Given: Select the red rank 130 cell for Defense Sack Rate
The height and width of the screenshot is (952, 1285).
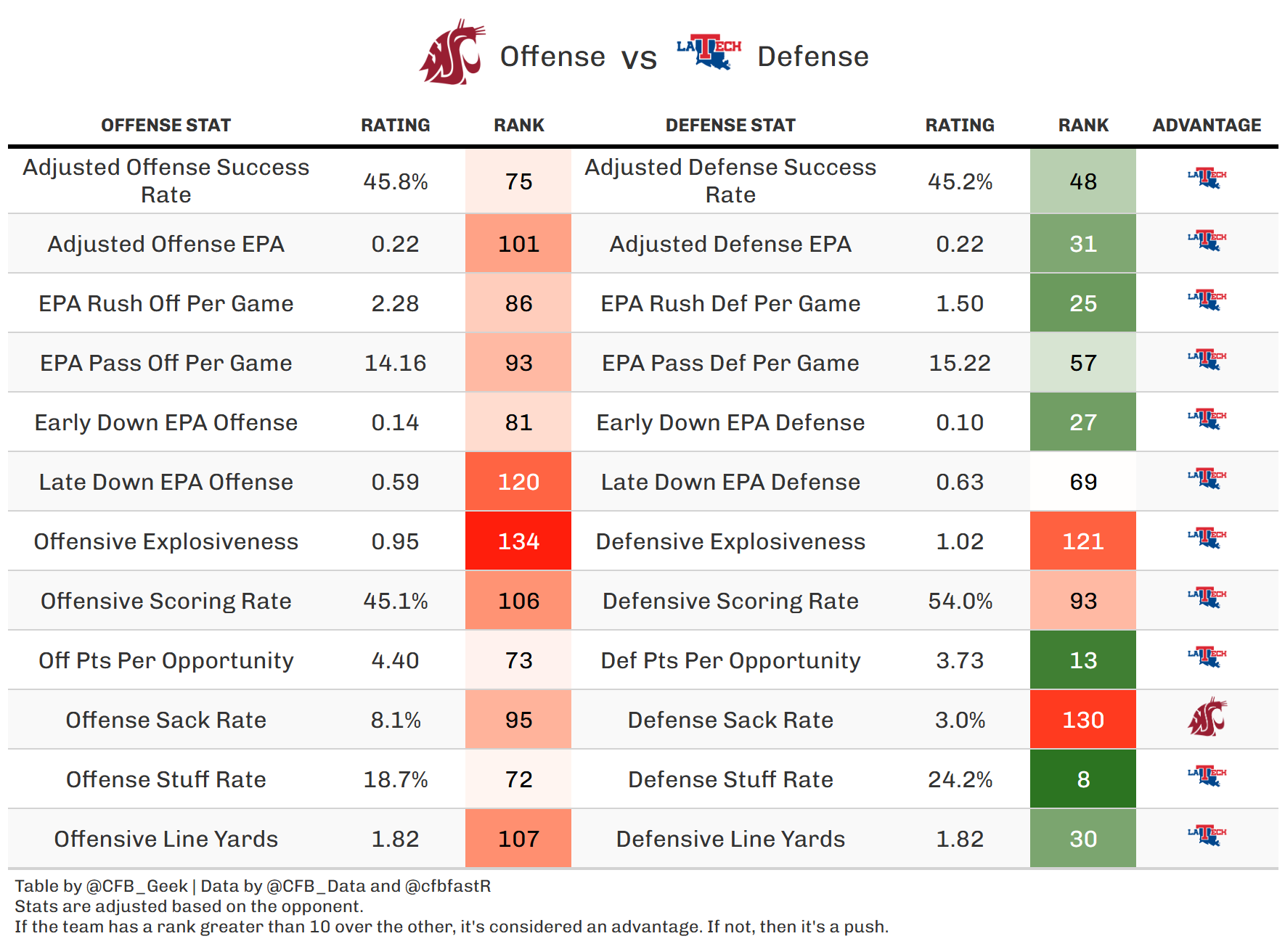Looking at the screenshot, I should (x=1082, y=720).
